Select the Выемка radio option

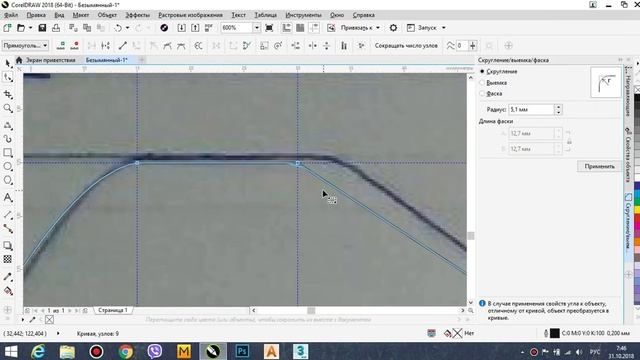pyautogui.click(x=482, y=82)
